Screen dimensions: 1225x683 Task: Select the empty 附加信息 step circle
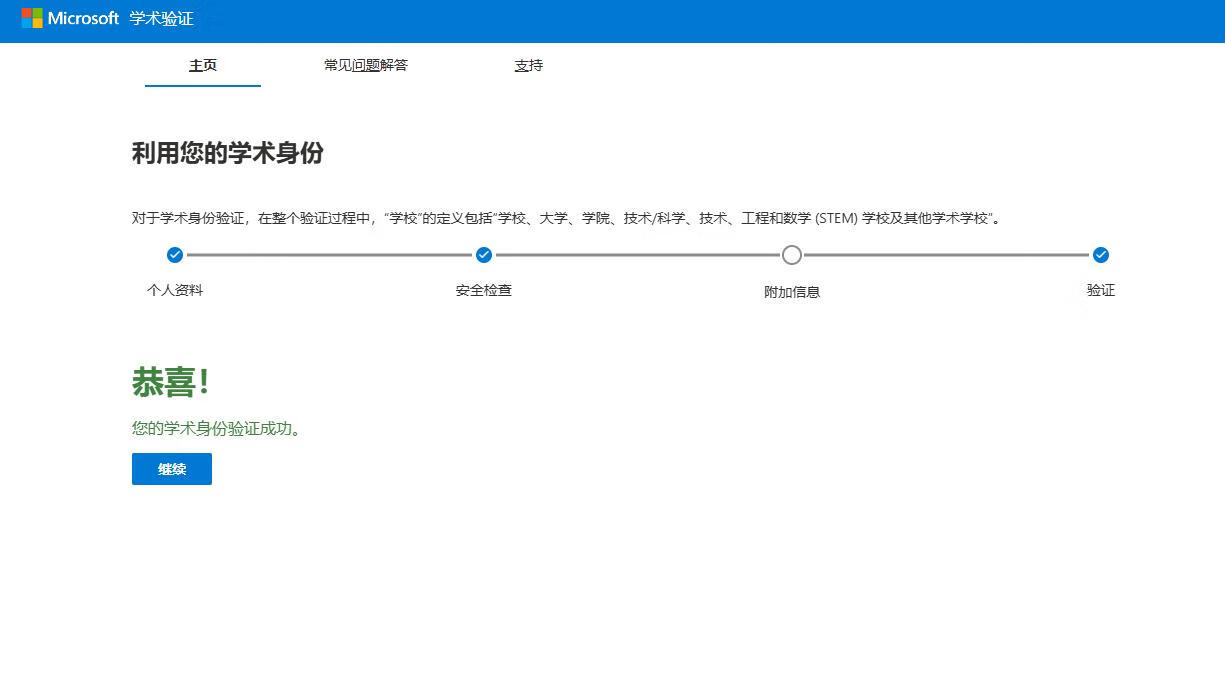[x=792, y=255]
